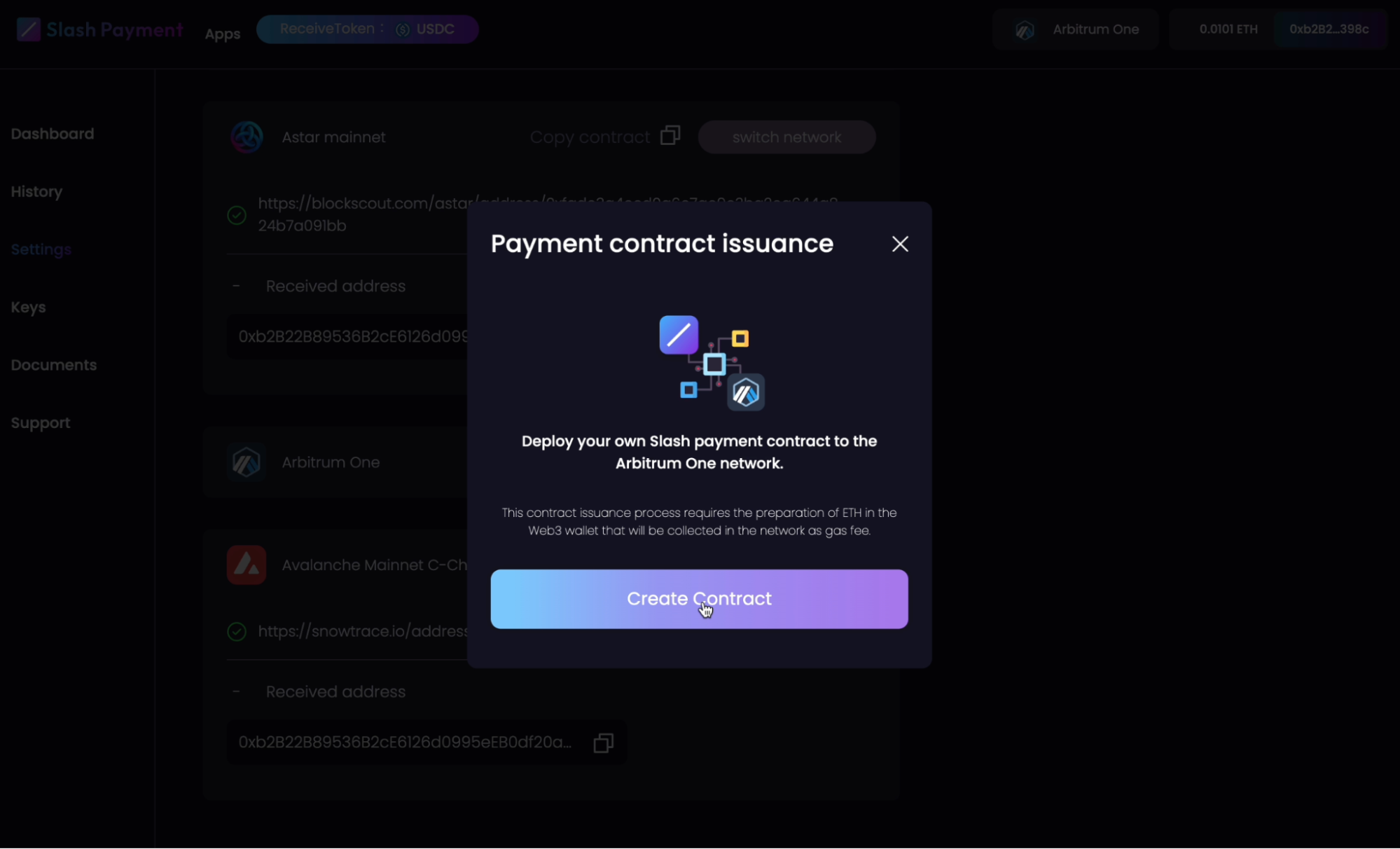This screenshot has height=849, width=1400.
Task: Click the green check beside snowtrace link
Action: pos(237,632)
